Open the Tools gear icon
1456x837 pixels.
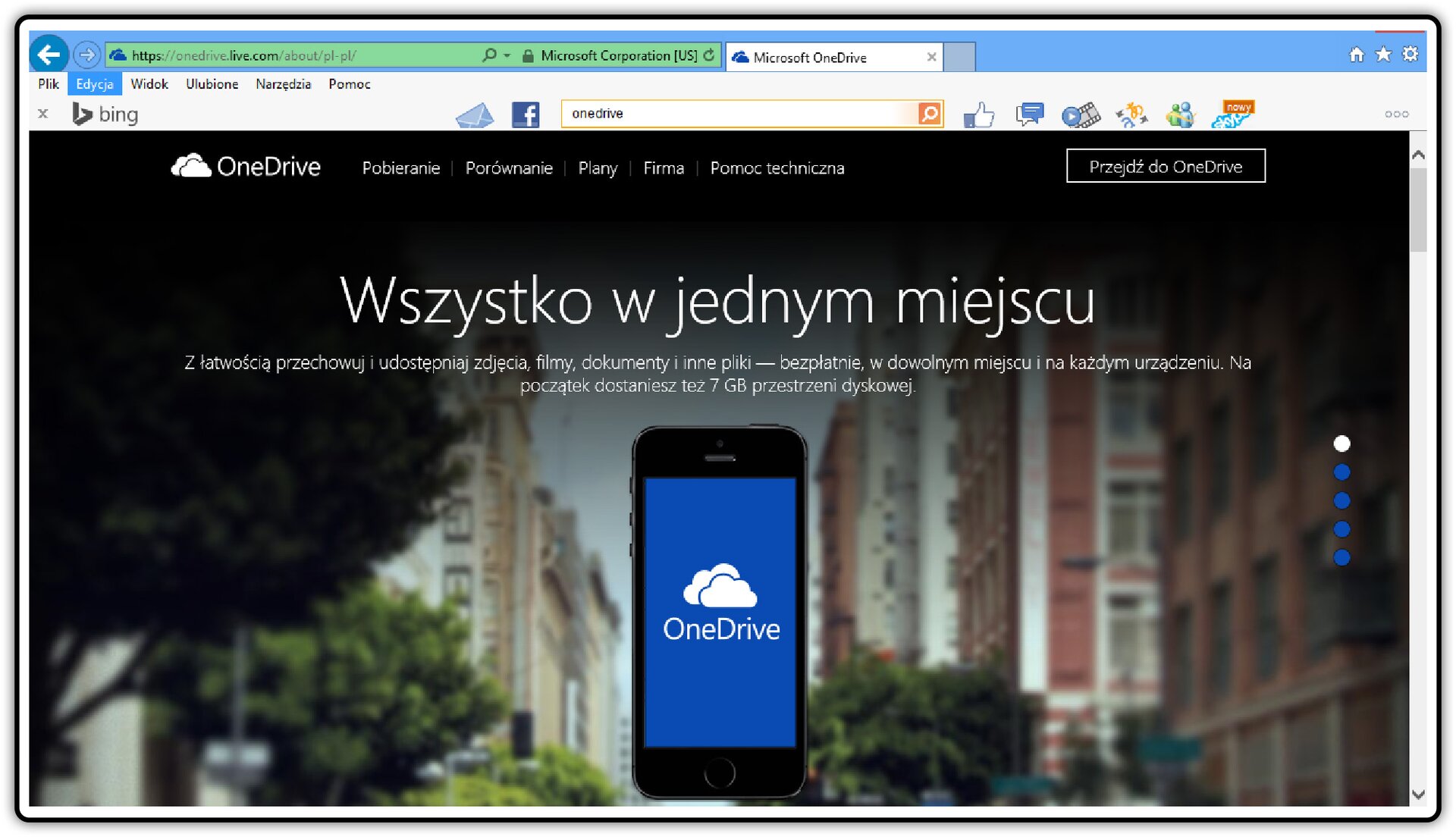(1410, 54)
